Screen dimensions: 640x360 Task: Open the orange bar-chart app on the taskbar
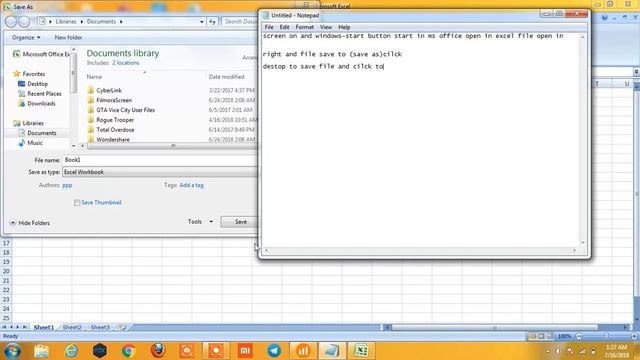pos(303,351)
